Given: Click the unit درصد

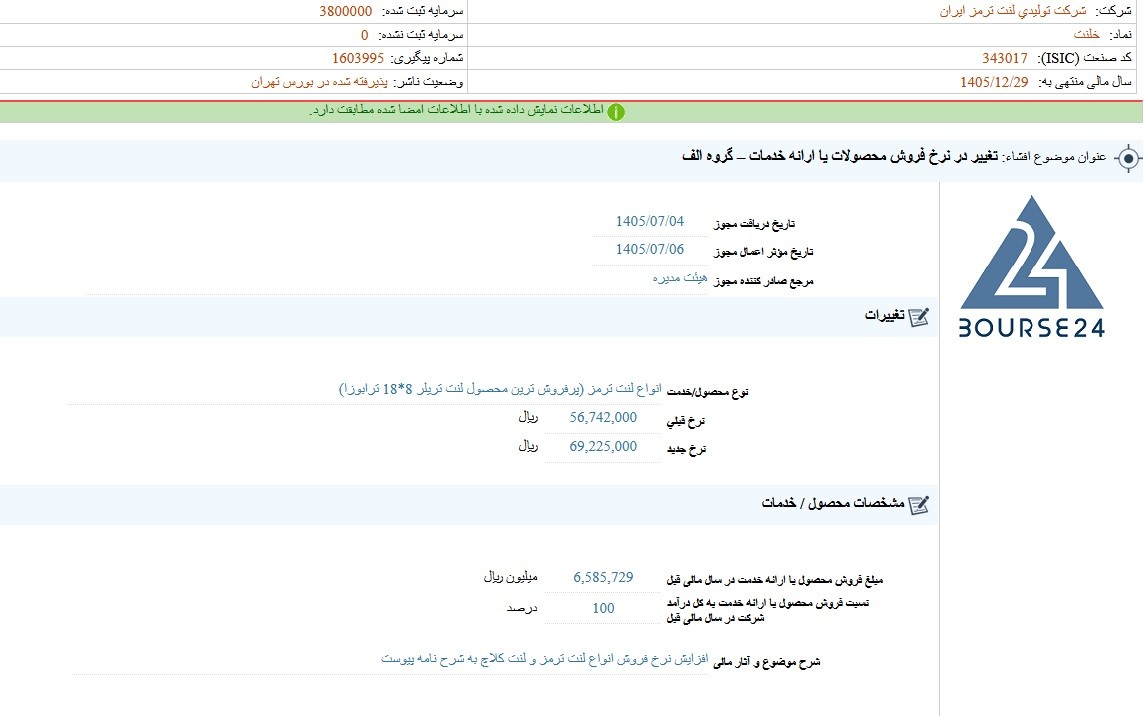Looking at the screenshot, I should point(522,609).
